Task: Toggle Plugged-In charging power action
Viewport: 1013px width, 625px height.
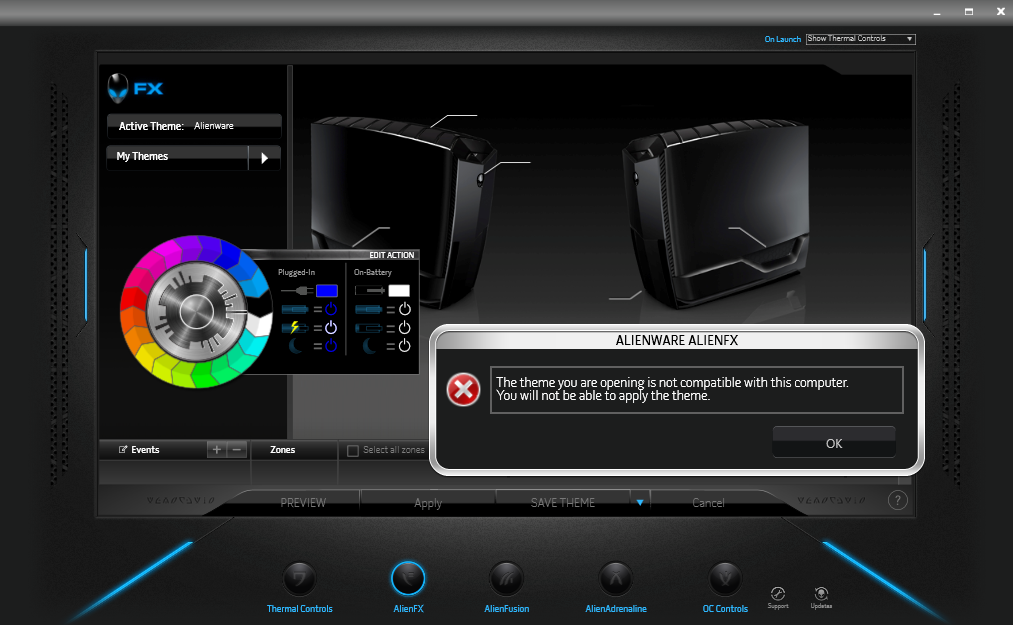Action: tap(331, 328)
